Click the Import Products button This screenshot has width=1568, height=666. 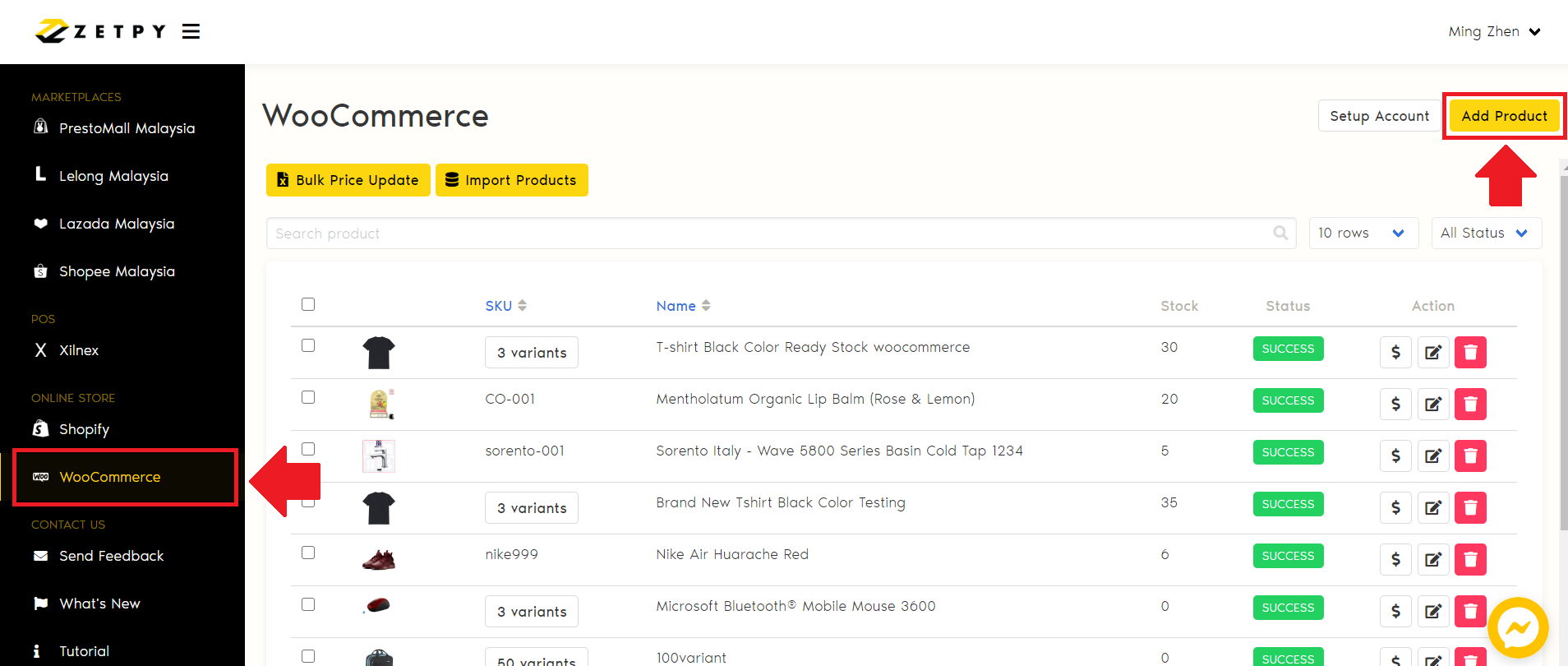coord(511,180)
